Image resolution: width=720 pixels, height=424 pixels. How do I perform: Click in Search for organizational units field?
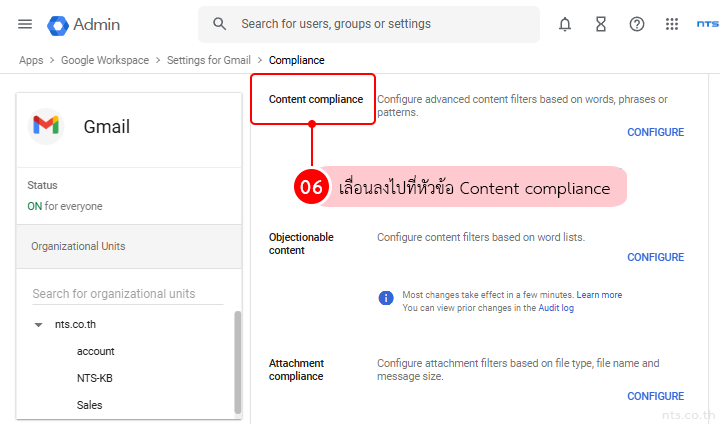point(128,294)
